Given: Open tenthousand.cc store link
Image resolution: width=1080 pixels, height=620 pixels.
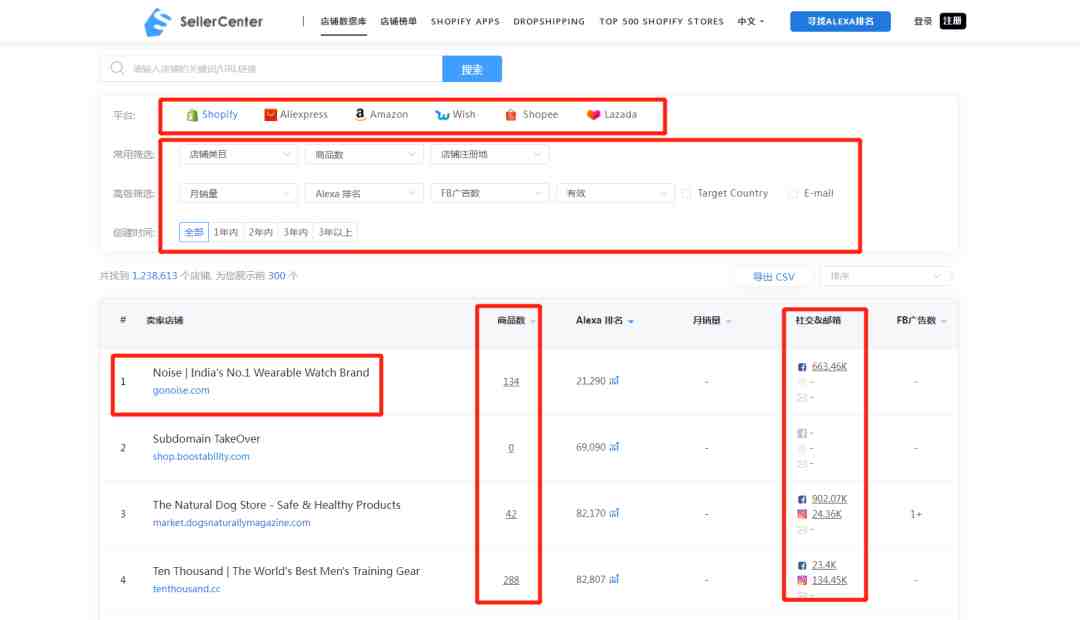Looking at the screenshot, I should tap(187, 588).
